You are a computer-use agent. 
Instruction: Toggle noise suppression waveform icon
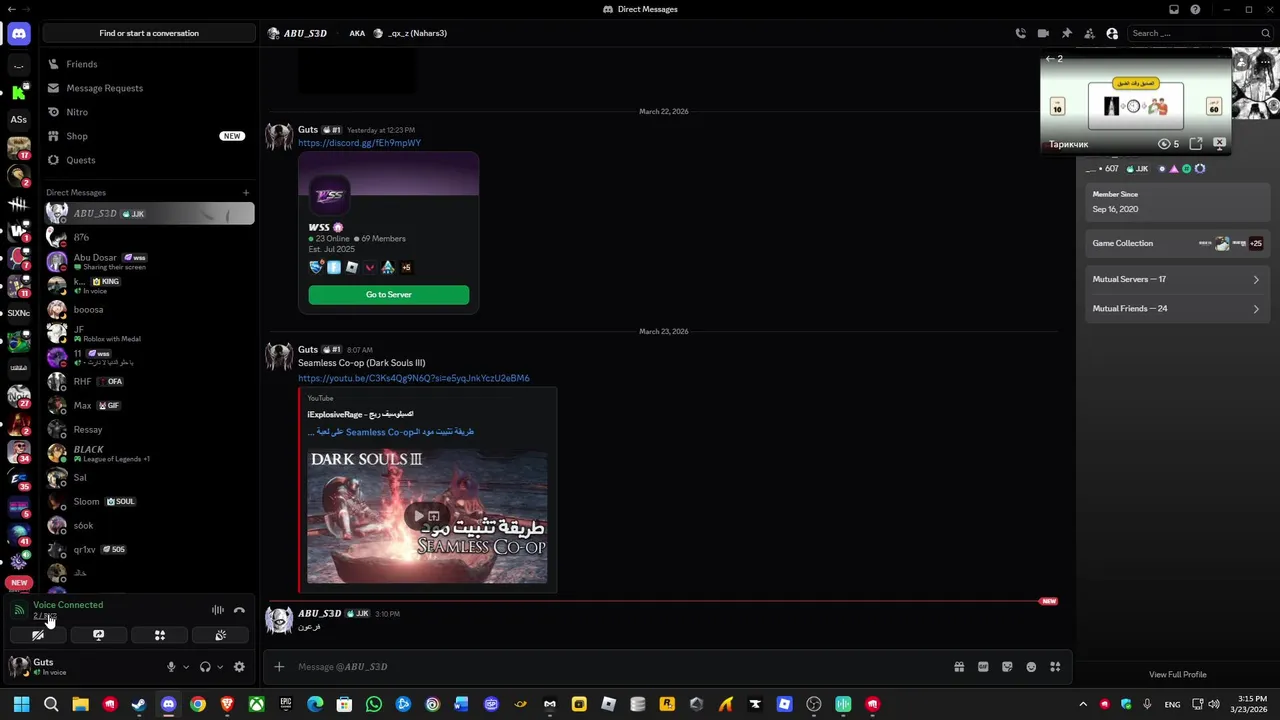point(217,610)
